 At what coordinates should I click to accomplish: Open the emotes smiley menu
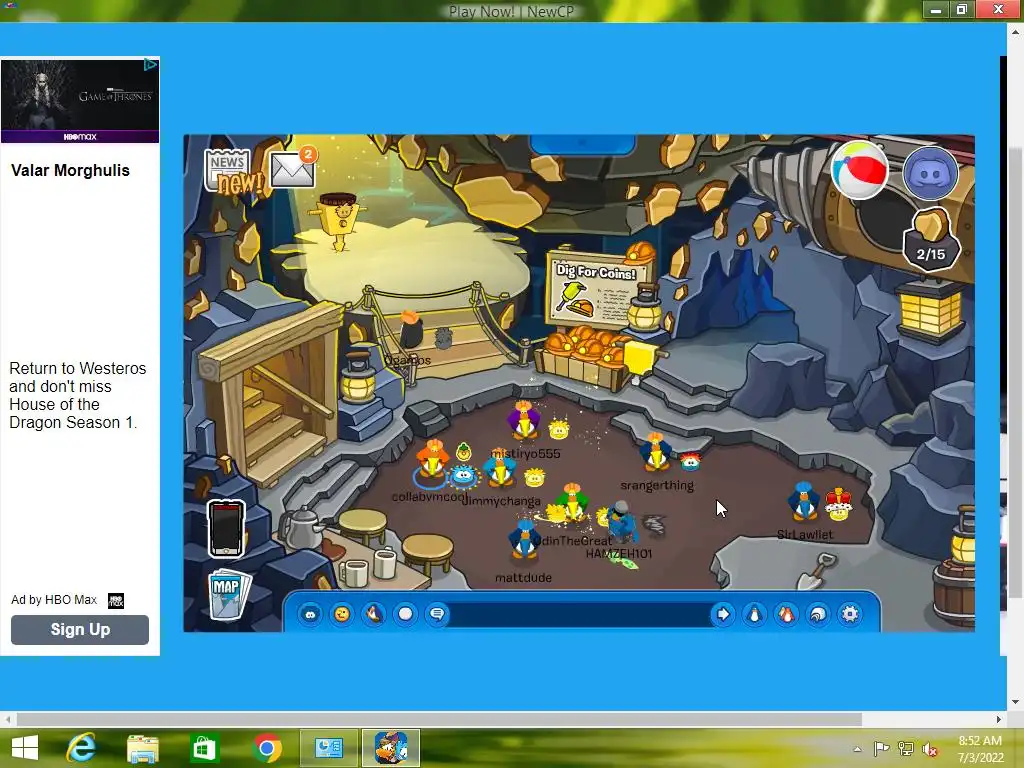click(x=342, y=614)
